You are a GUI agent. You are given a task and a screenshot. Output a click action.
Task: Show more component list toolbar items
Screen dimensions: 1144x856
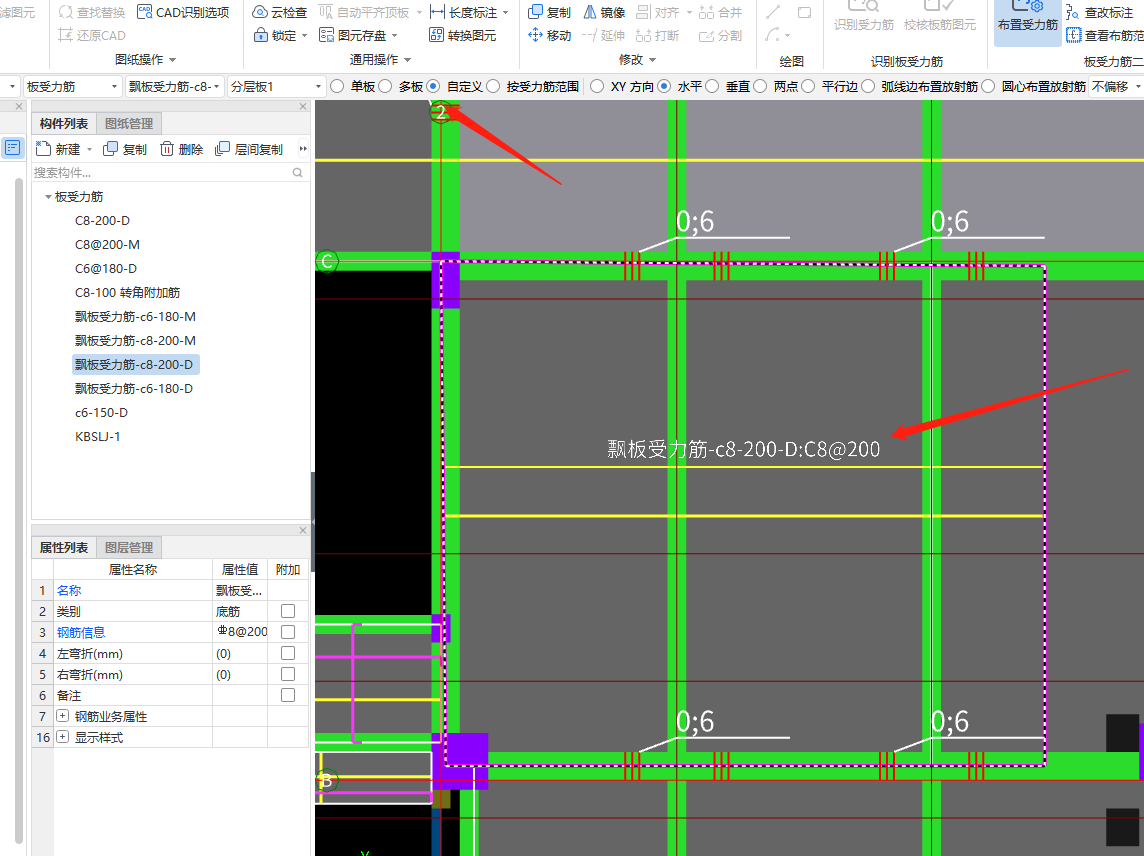coord(303,149)
